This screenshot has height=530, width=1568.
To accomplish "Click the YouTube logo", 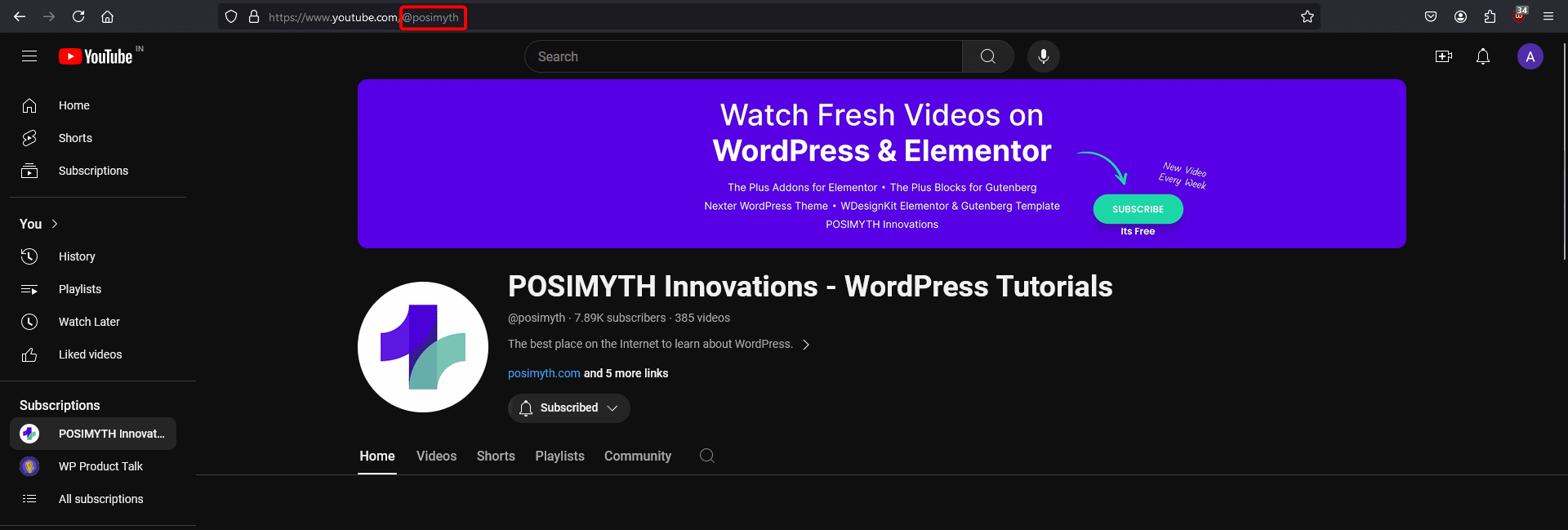I will [x=96, y=56].
